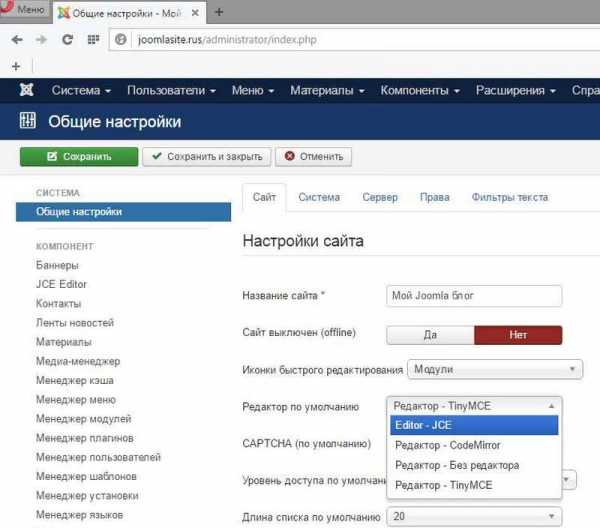The image size is (600, 528).
Task: Open the Расширения top menu
Action: (x=515, y=90)
